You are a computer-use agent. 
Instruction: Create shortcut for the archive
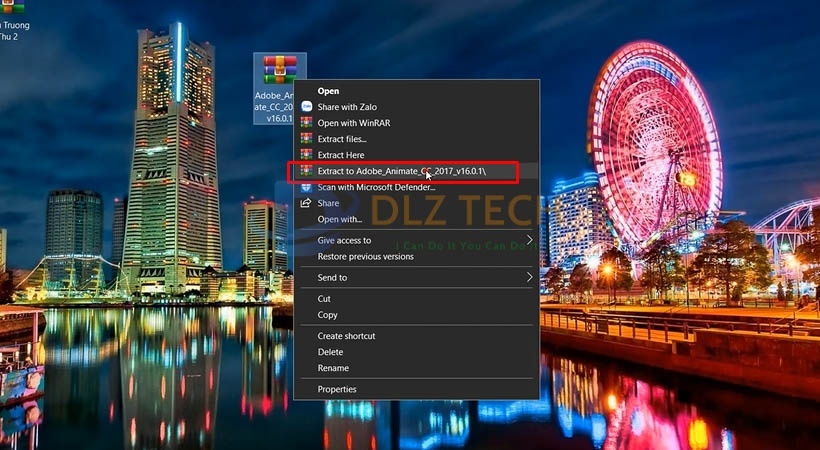pos(346,336)
